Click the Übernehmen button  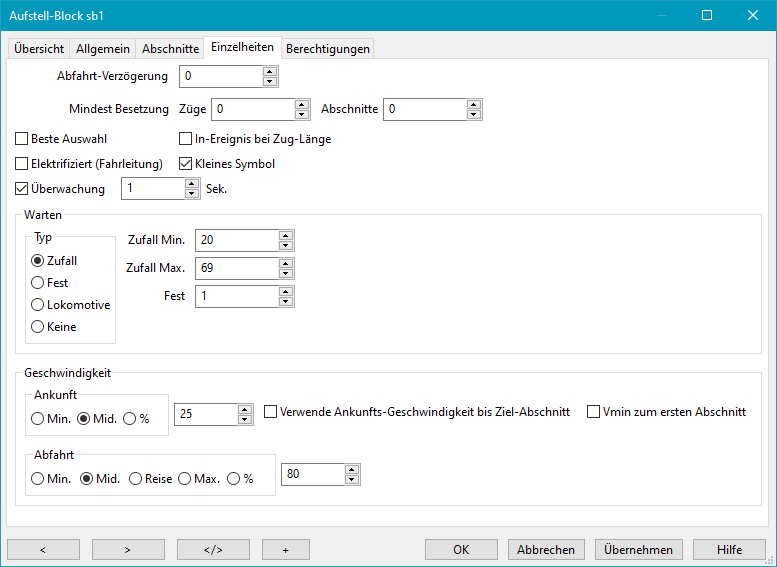[x=640, y=550]
